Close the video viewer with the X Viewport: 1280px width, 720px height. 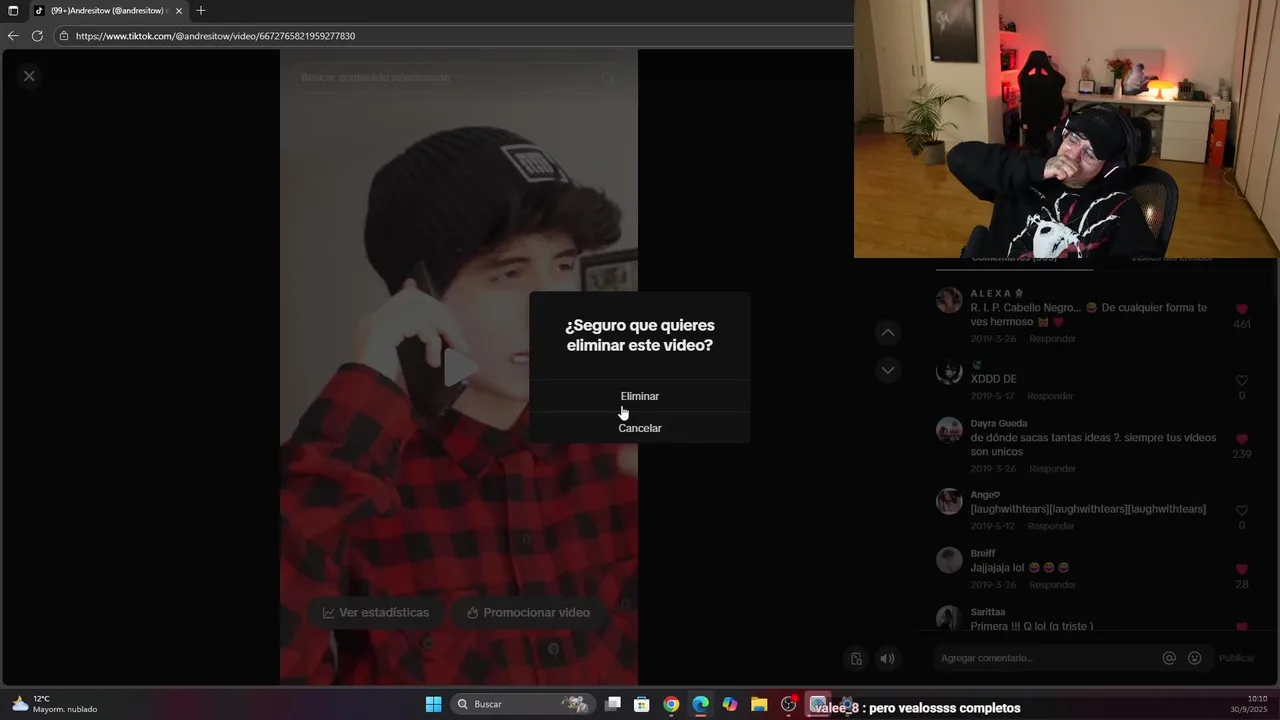tap(29, 76)
